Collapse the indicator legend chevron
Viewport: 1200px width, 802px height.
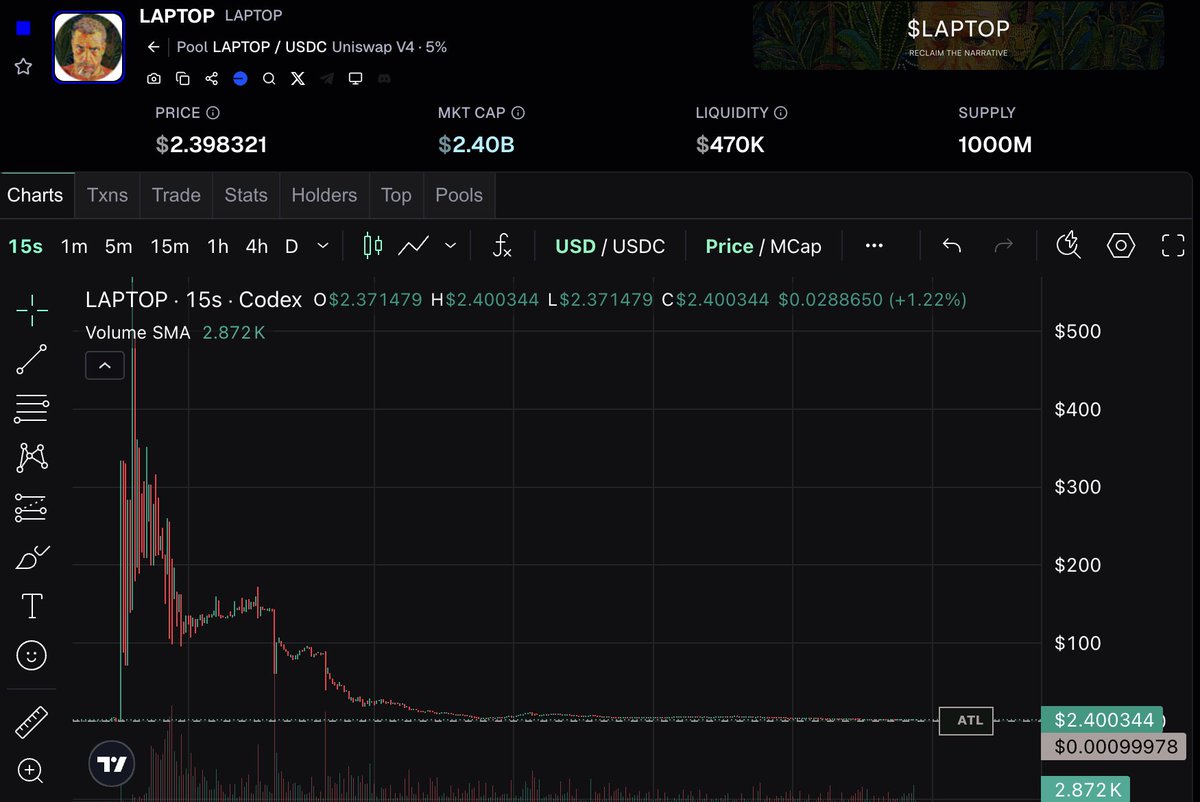pyautogui.click(x=105, y=366)
